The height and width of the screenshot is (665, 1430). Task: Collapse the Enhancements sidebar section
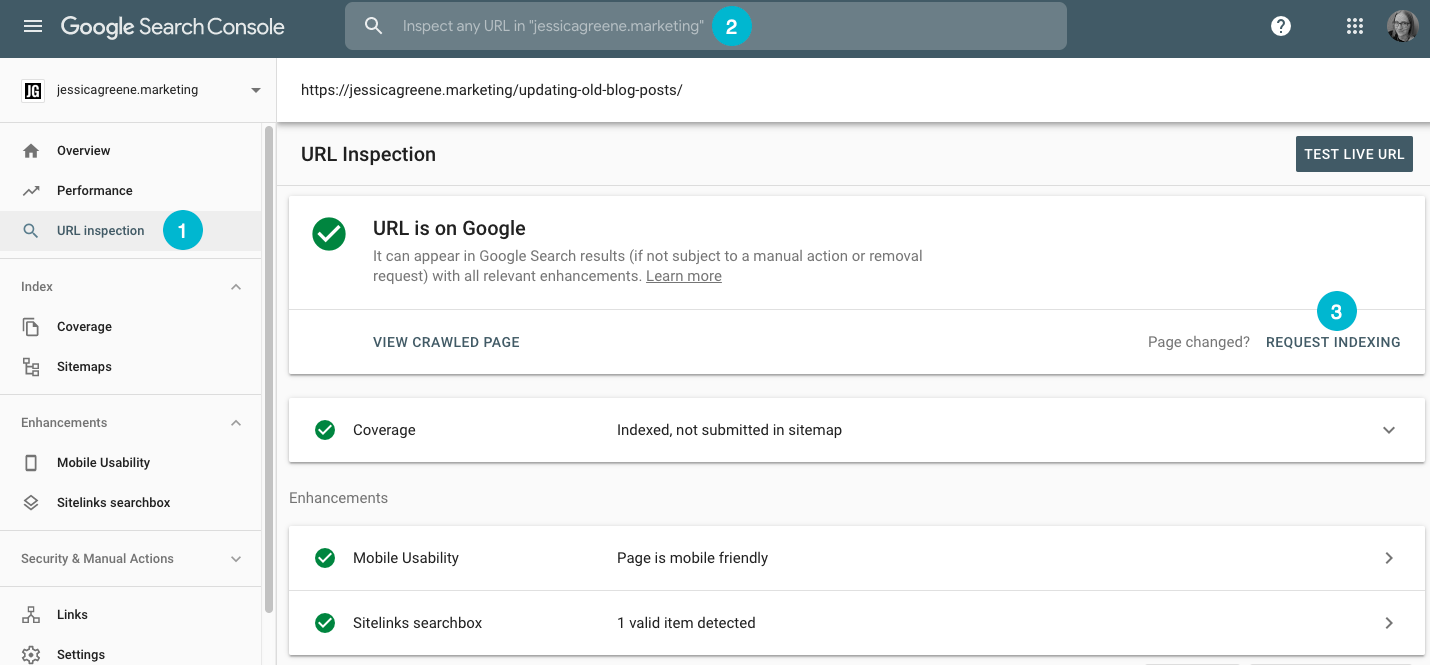click(x=236, y=423)
